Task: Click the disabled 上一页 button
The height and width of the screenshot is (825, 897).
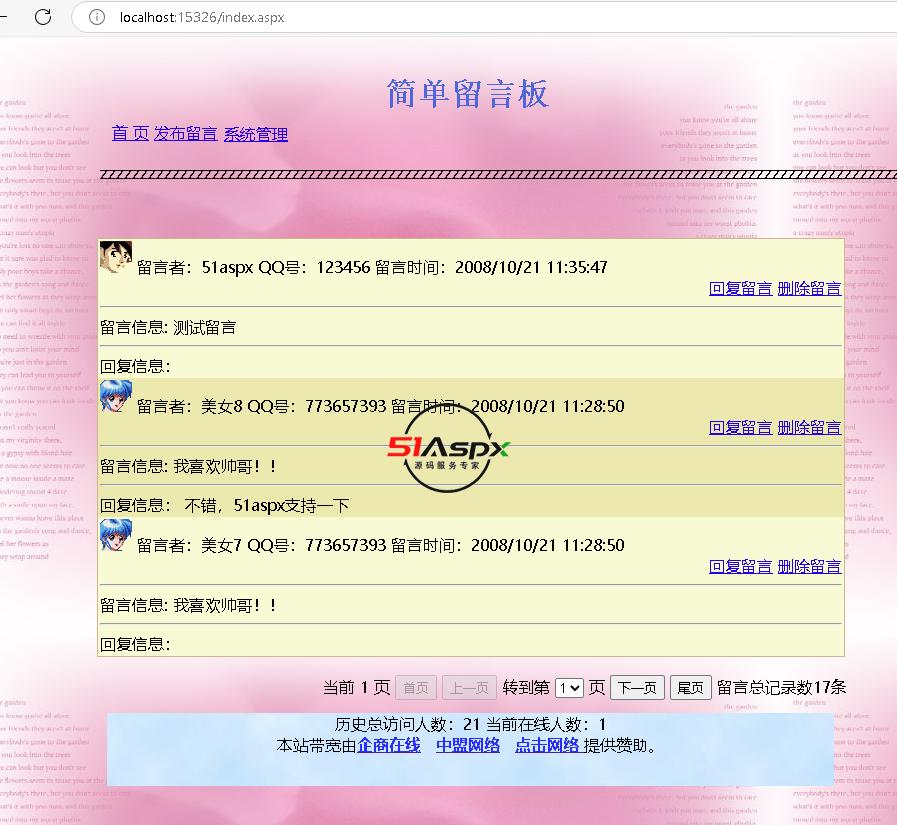Action: [469, 688]
